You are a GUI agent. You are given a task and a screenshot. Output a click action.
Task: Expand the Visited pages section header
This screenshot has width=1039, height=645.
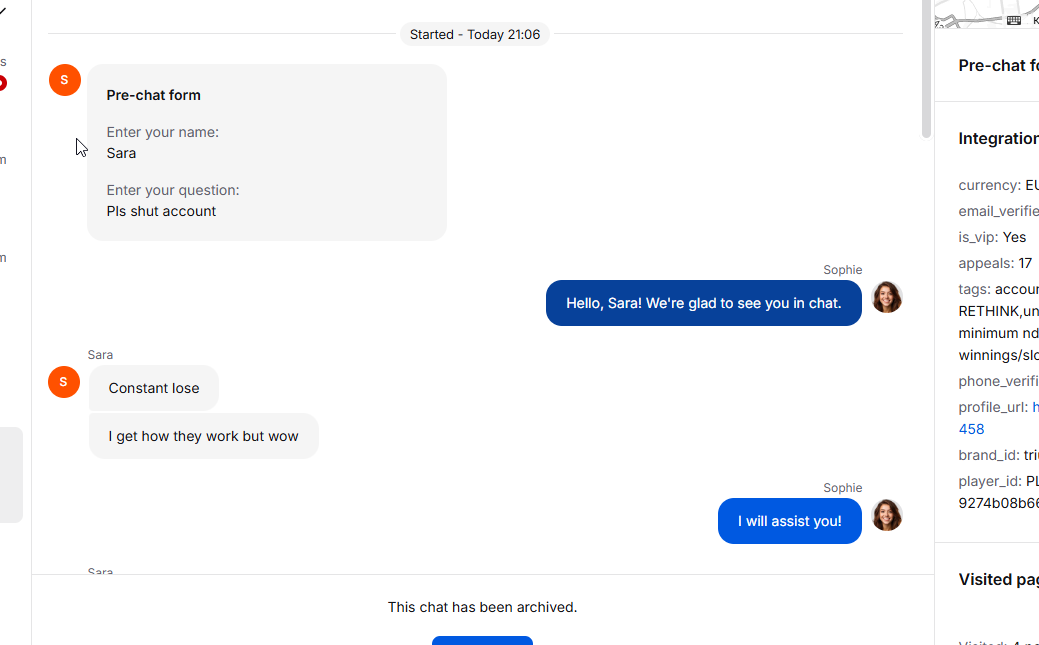tap(999, 579)
